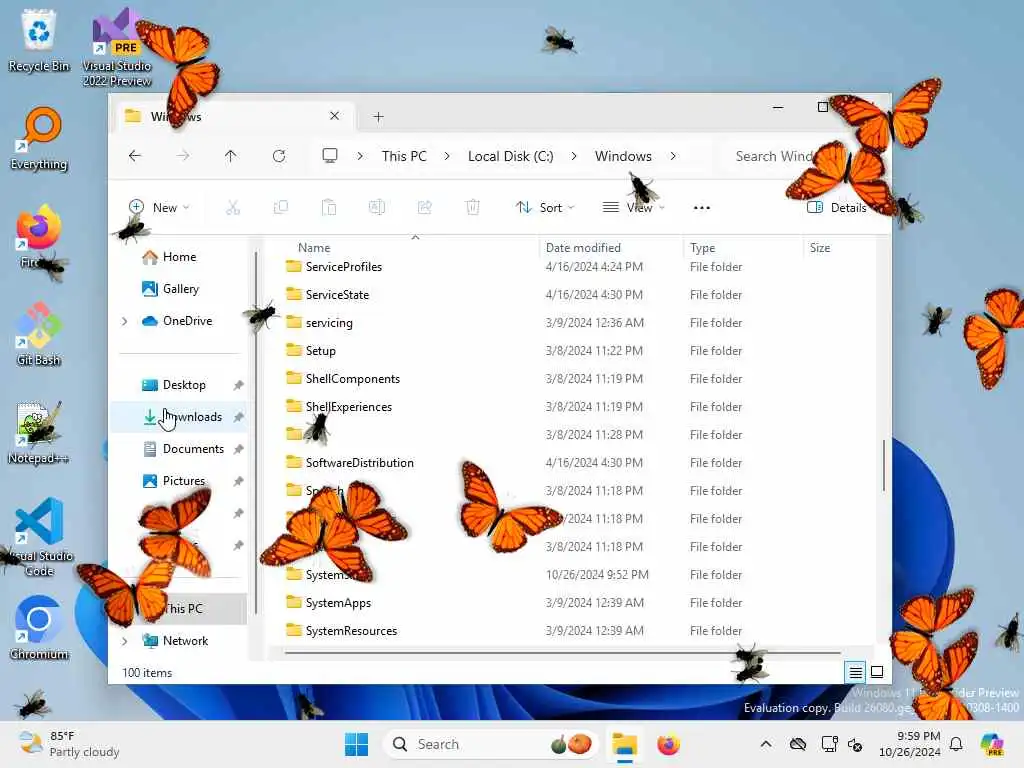Image resolution: width=1024 pixels, height=768 pixels.
Task: Open the clock showing 9:59 PM
Action: tap(910, 744)
